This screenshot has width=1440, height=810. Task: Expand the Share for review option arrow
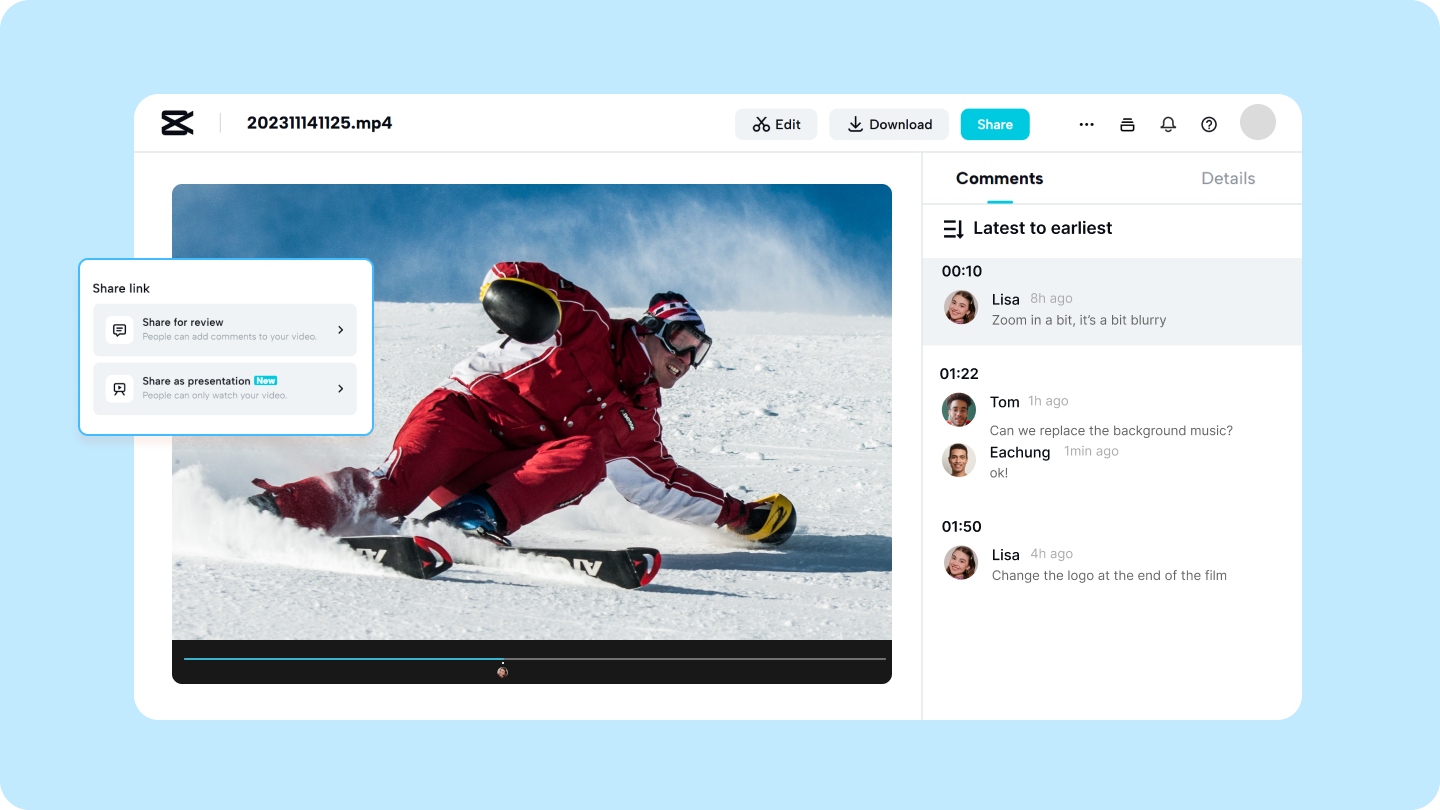[x=340, y=330]
